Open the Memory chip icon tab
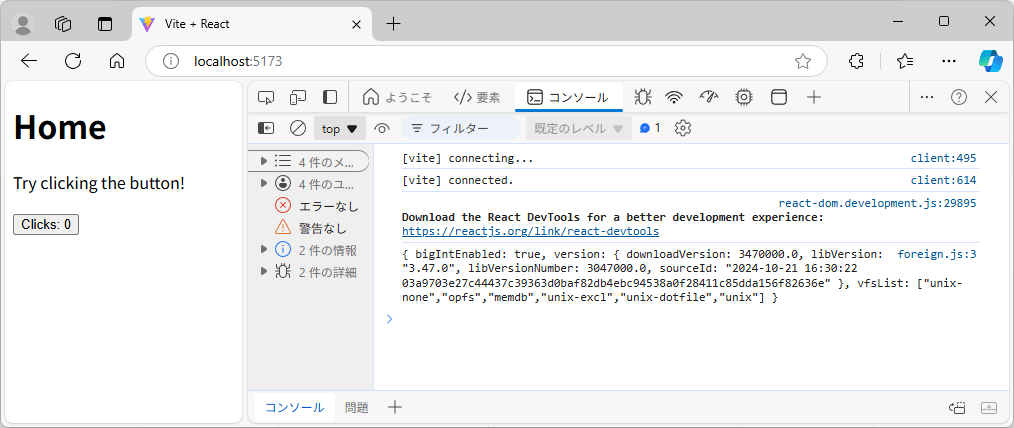Image resolution: width=1014 pixels, height=428 pixels. coord(744,98)
